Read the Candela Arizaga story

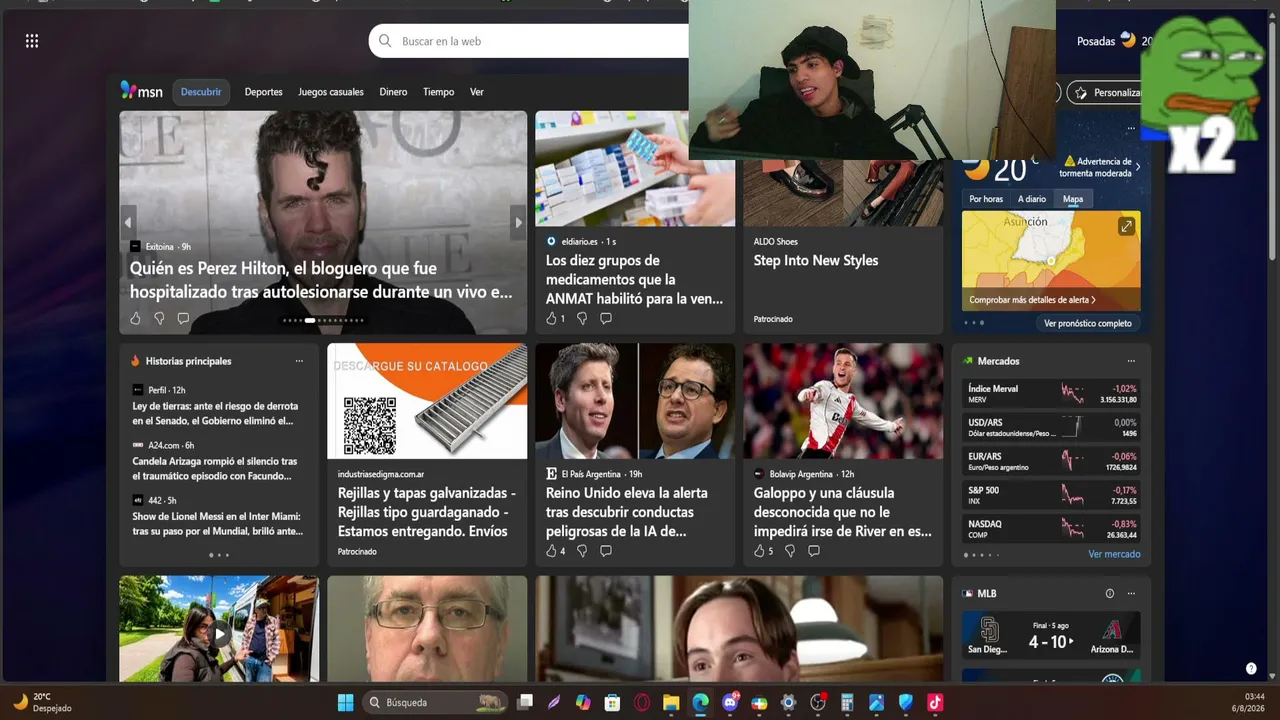pyautogui.click(x=216, y=468)
